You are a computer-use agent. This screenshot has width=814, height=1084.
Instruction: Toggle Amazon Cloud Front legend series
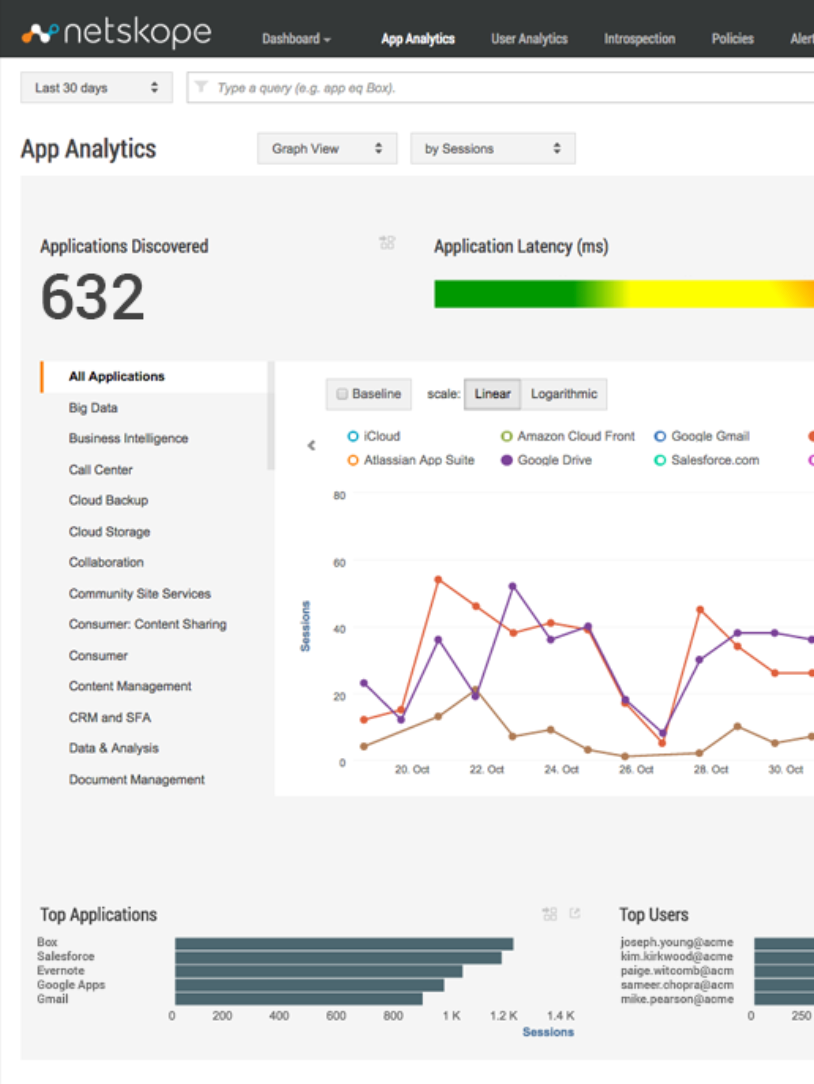coord(568,436)
